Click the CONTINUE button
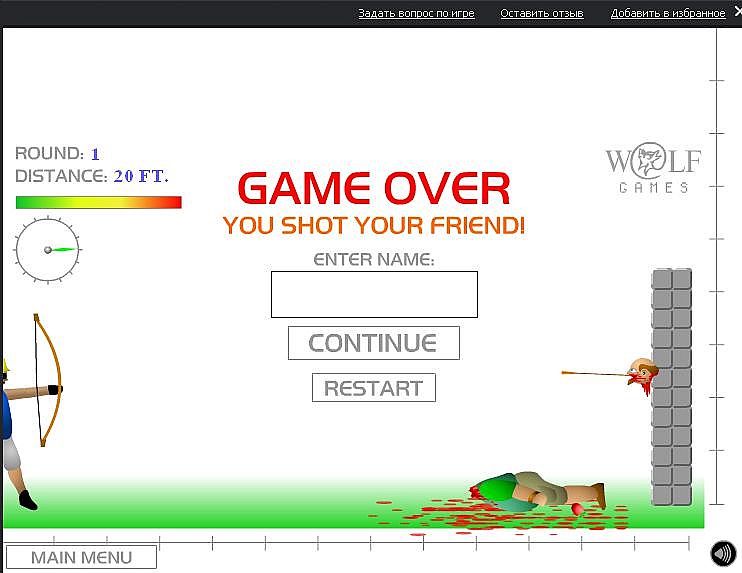Viewport: 742px width, 573px height. [374, 343]
